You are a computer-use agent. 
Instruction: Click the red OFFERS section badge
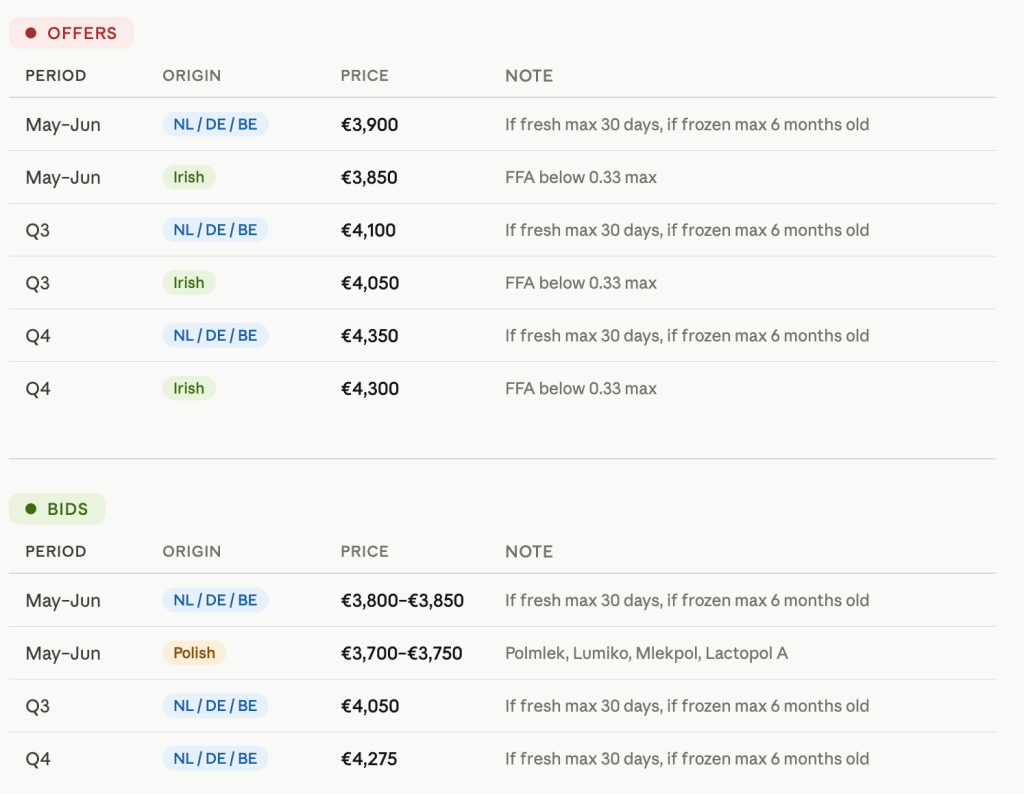pyautogui.click(x=71, y=33)
